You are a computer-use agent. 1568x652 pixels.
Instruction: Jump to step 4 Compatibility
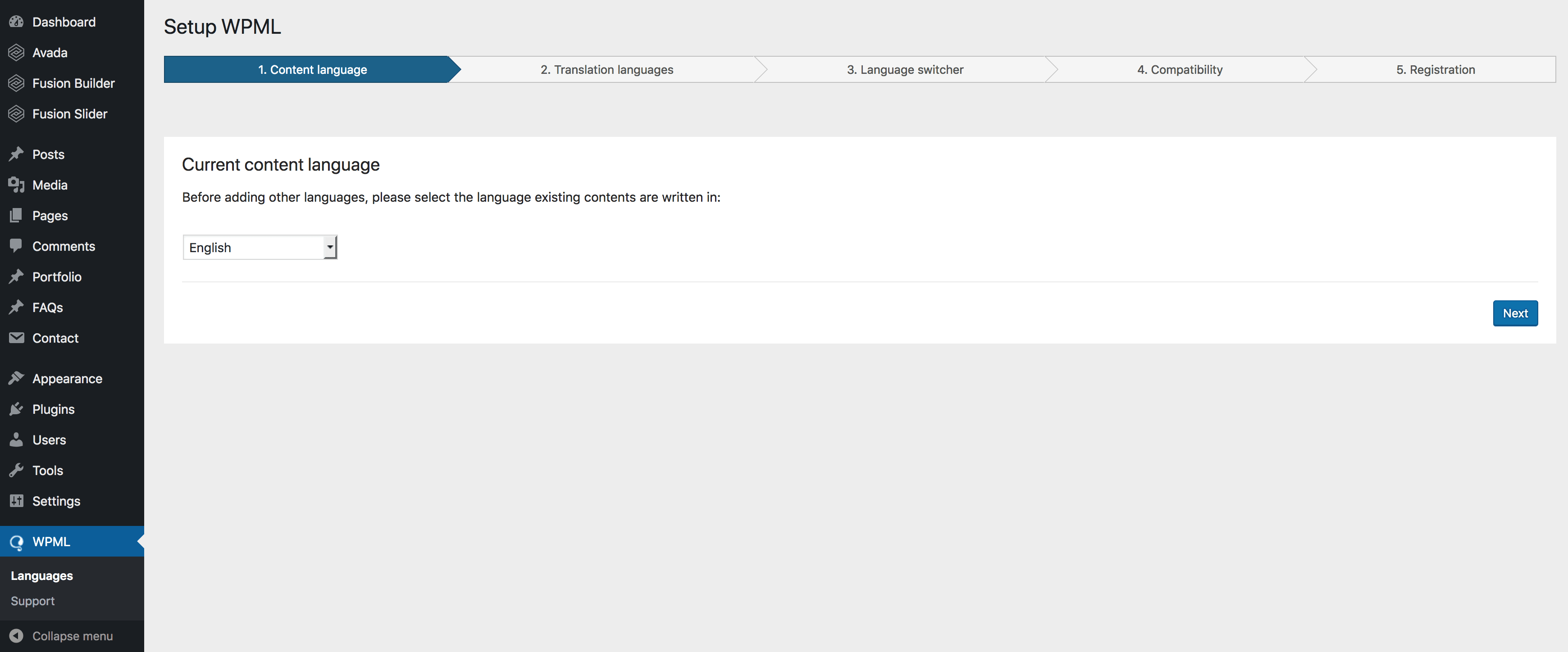[1180, 69]
